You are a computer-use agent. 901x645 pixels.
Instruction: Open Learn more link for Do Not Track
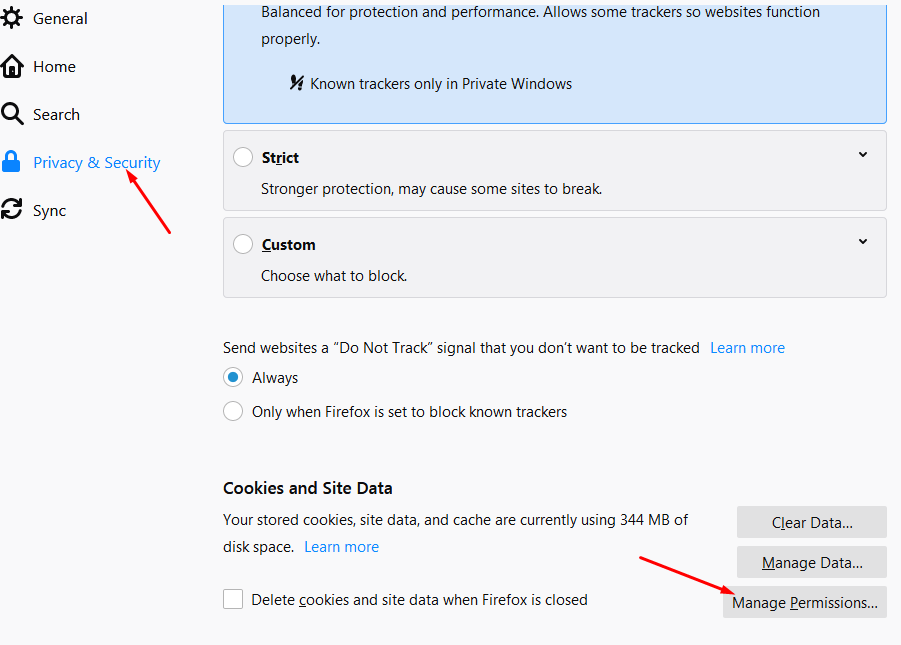coord(747,348)
